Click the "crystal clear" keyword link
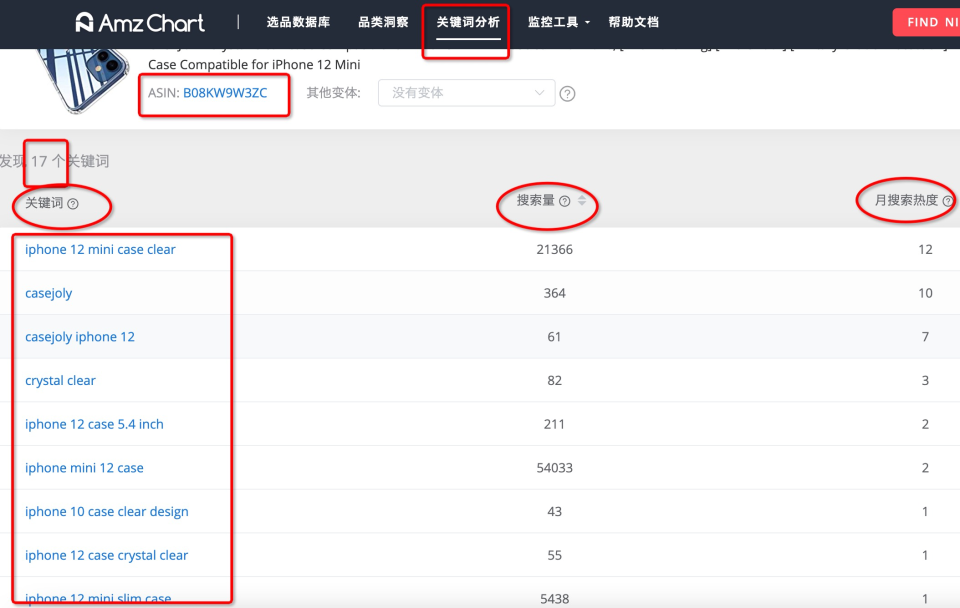 point(60,380)
